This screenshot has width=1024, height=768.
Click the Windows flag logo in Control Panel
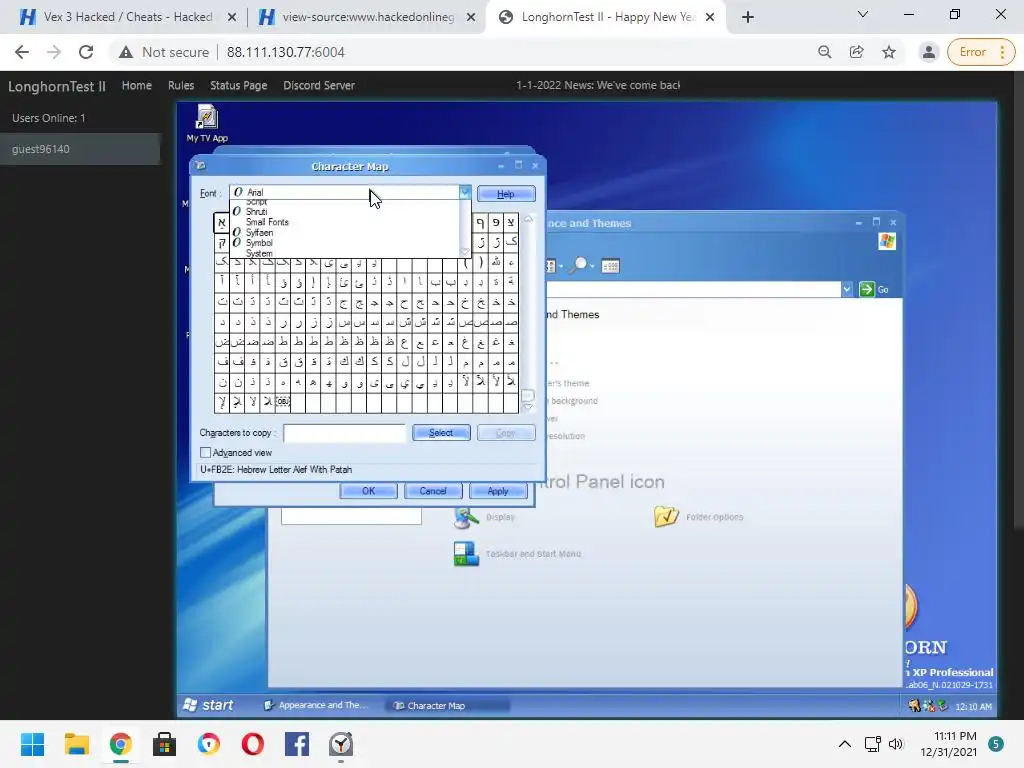pyautogui.click(x=887, y=242)
